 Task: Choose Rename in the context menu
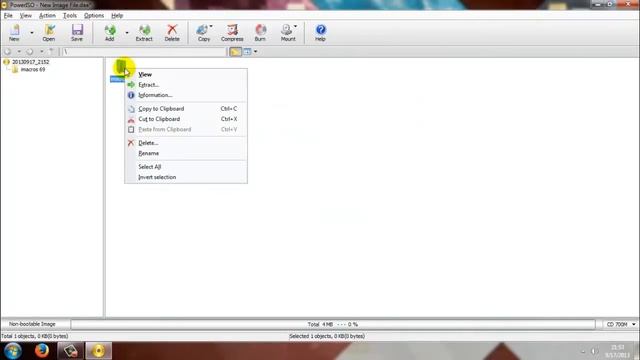(186, 153)
